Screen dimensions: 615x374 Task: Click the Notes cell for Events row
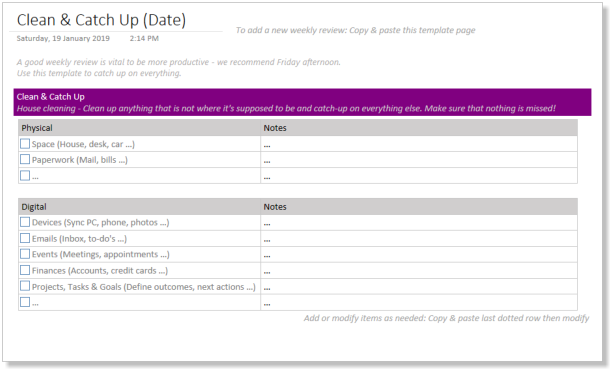[419, 254]
